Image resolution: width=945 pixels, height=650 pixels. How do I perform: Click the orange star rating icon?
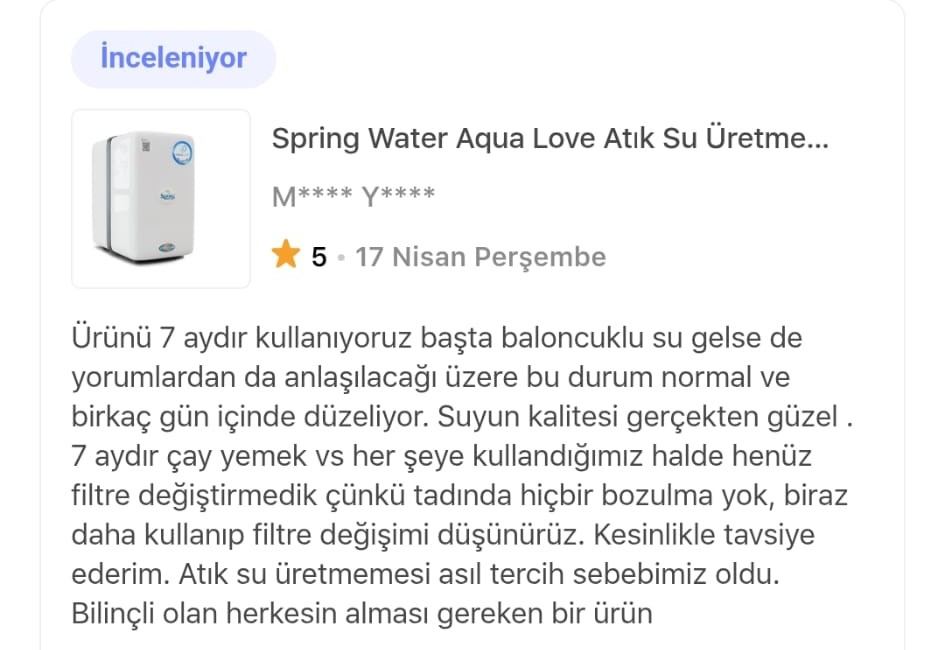pyautogui.click(x=286, y=254)
